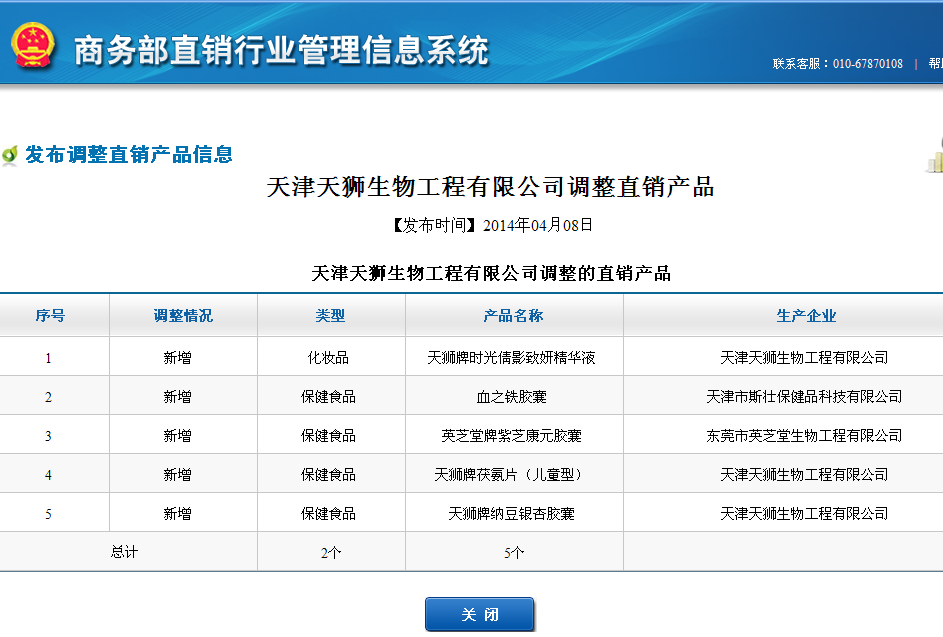Image resolution: width=943 pixels, height=637 pixels.
Task: Select sequence number 5 in the table
Action: pos(48,515)
